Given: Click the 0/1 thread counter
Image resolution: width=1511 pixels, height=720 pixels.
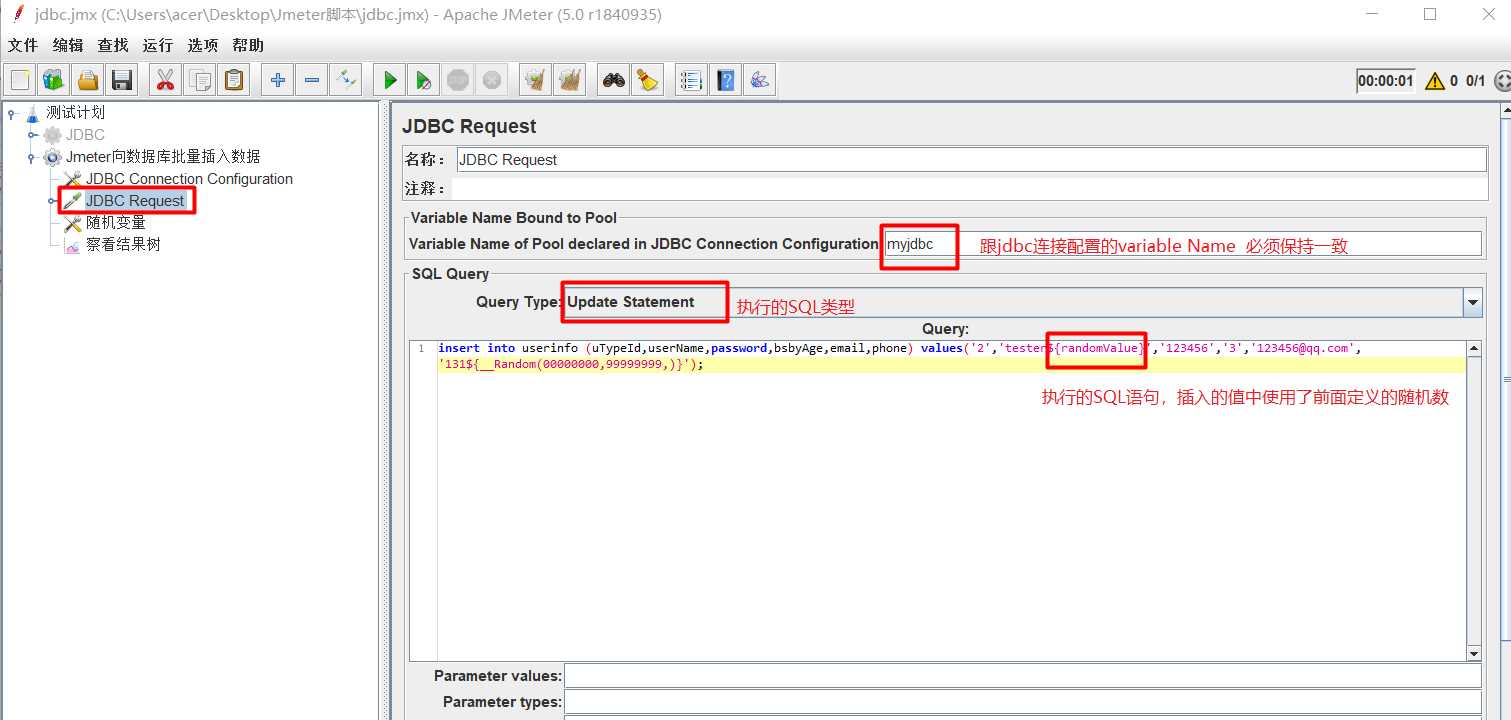Looking at the screenshot, I should 1476,81.
